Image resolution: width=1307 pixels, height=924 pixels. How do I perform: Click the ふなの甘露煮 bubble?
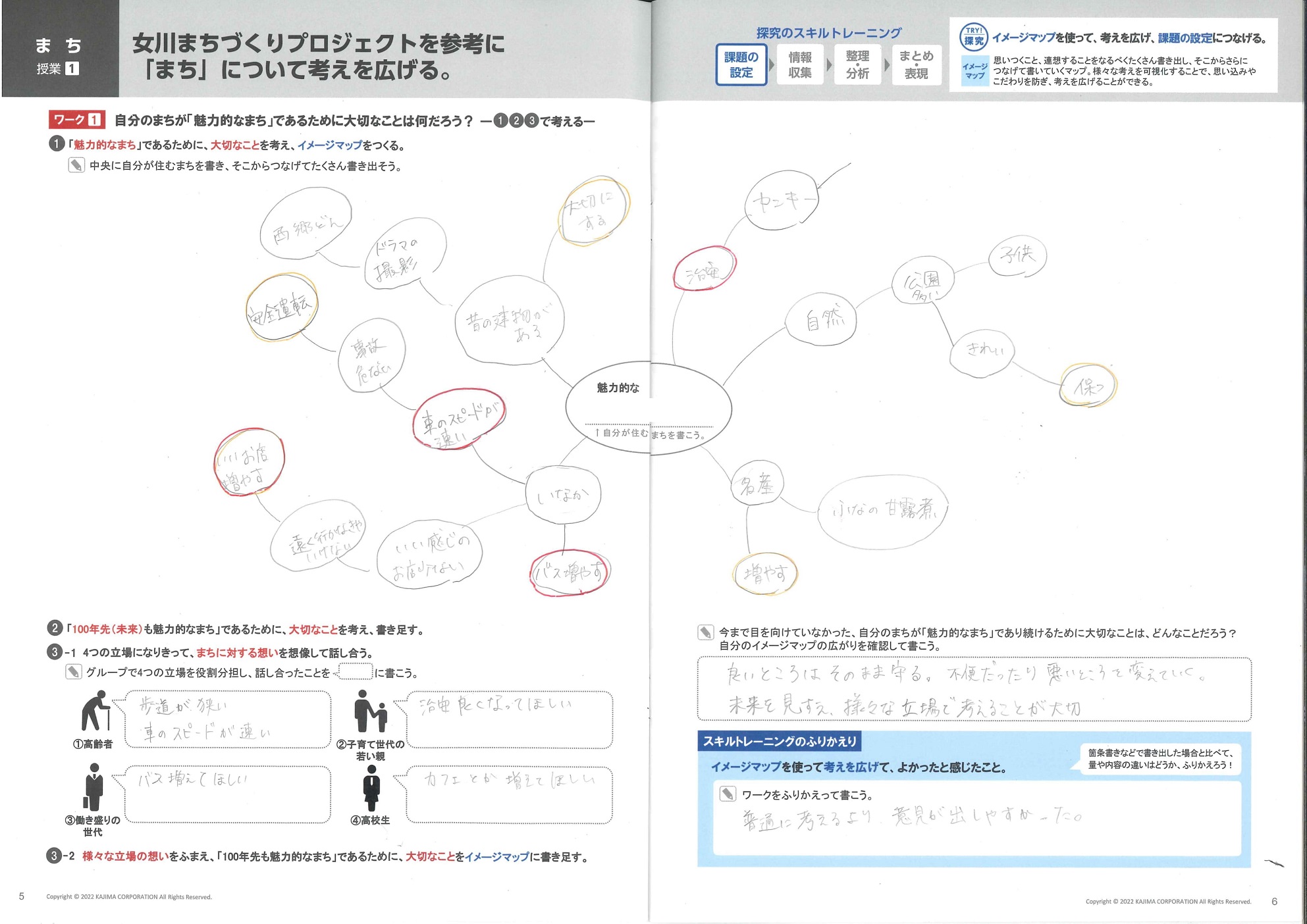click(883, 511)
